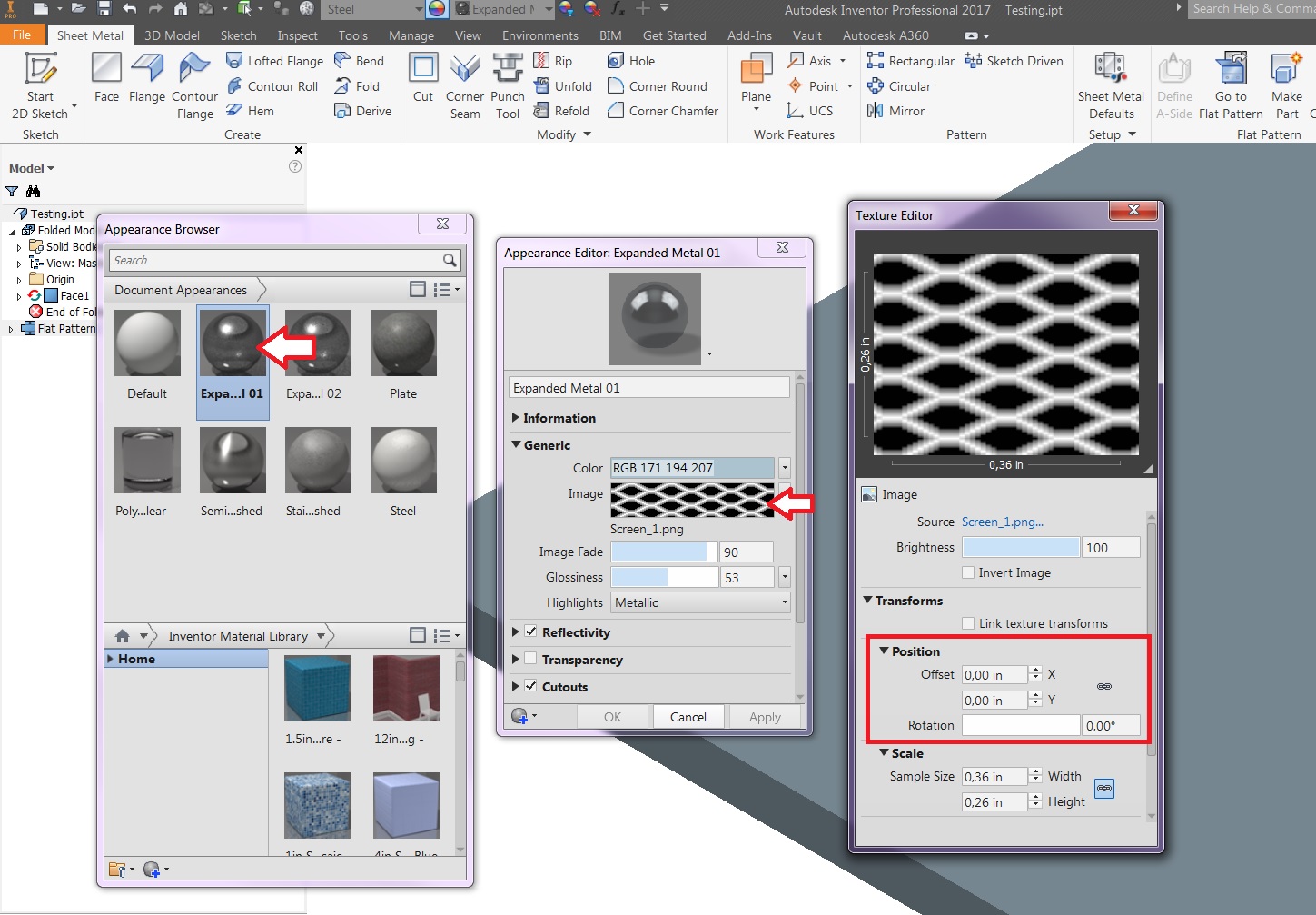This screenshot has height=915, width=1316.
Task: Click the Unfold tool
Action: click(x=563, y=85)
